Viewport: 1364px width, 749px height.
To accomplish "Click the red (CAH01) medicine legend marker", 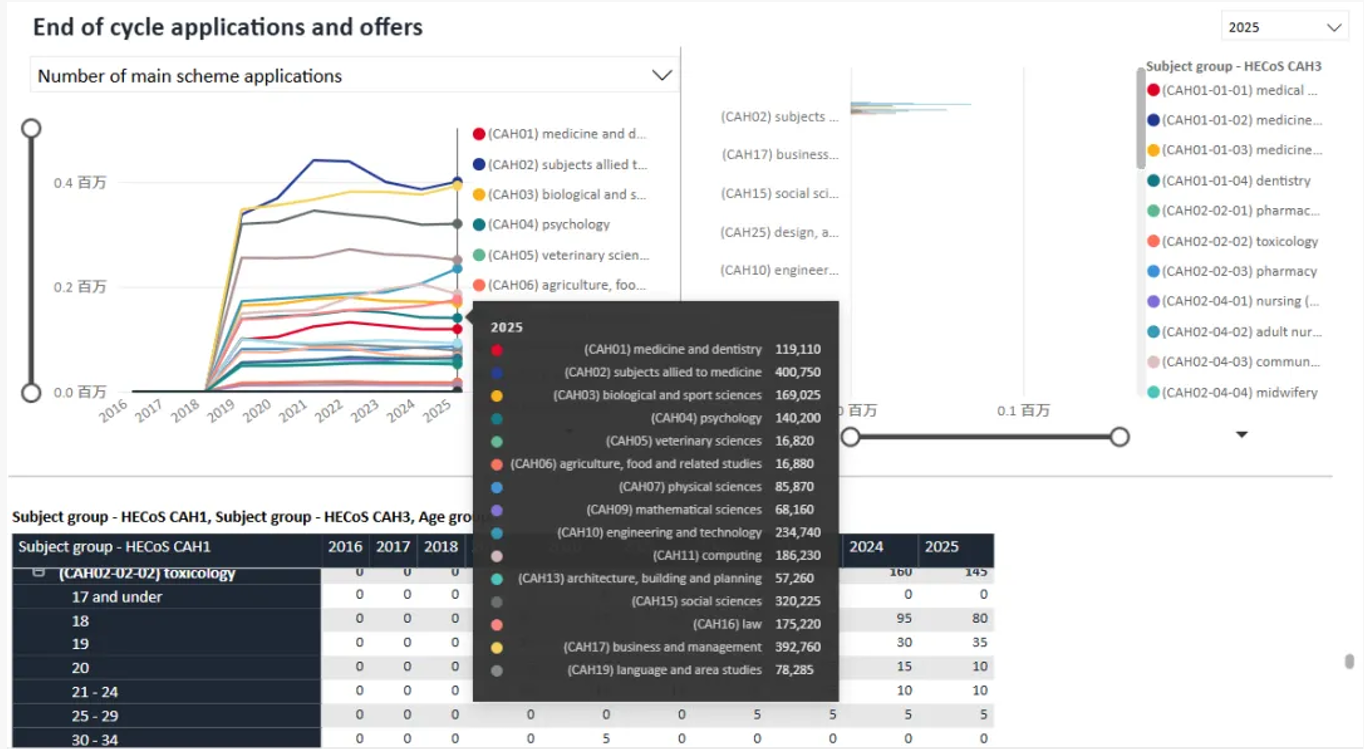I will click(x=479, y=134).
